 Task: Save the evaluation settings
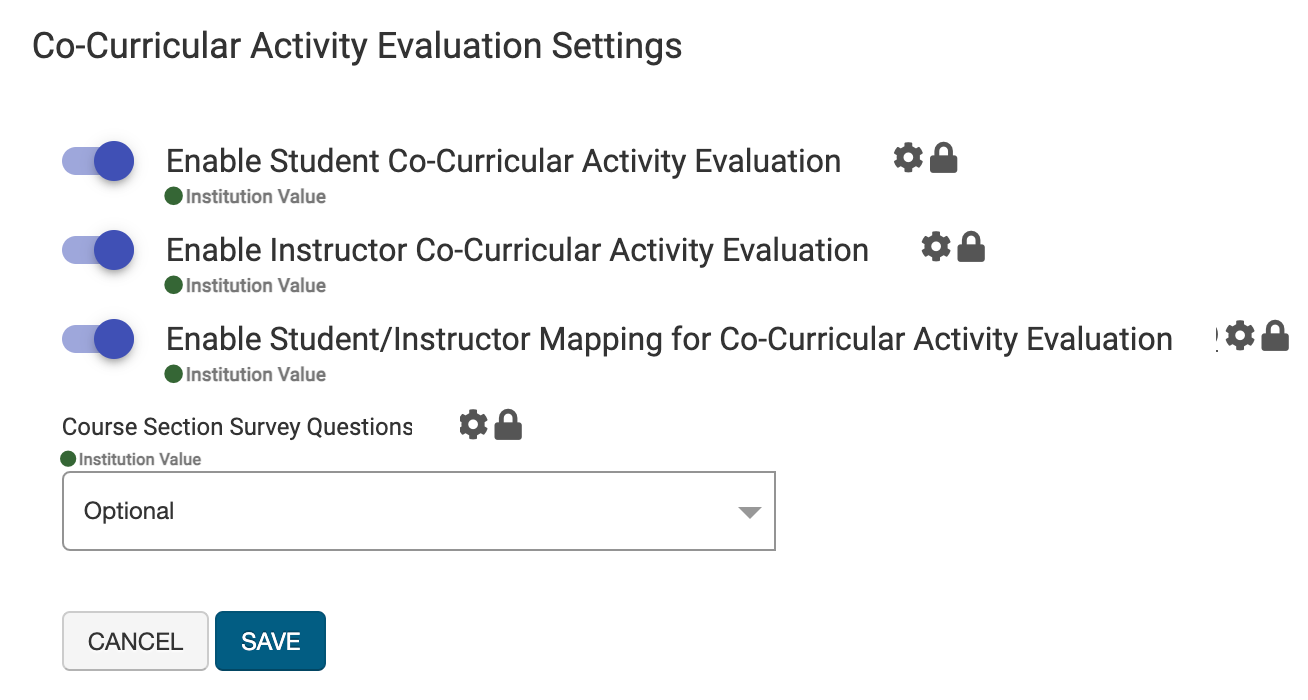click(270, 641)
